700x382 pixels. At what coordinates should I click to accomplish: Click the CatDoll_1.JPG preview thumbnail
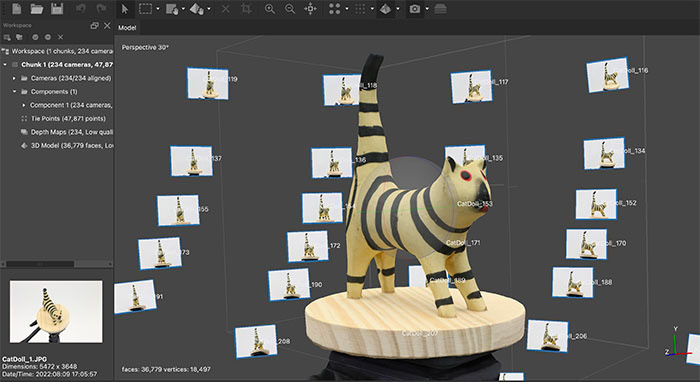56,311
